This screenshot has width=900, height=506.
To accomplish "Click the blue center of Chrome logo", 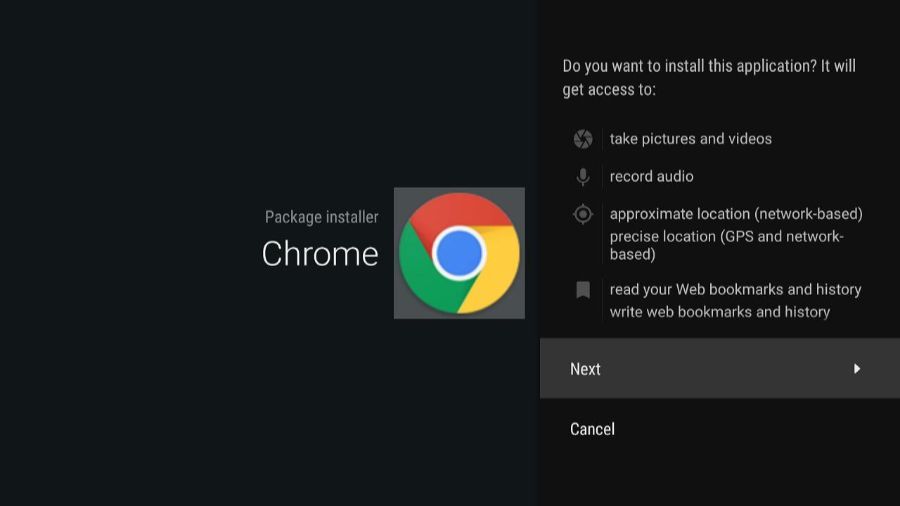I will [459, 252].
